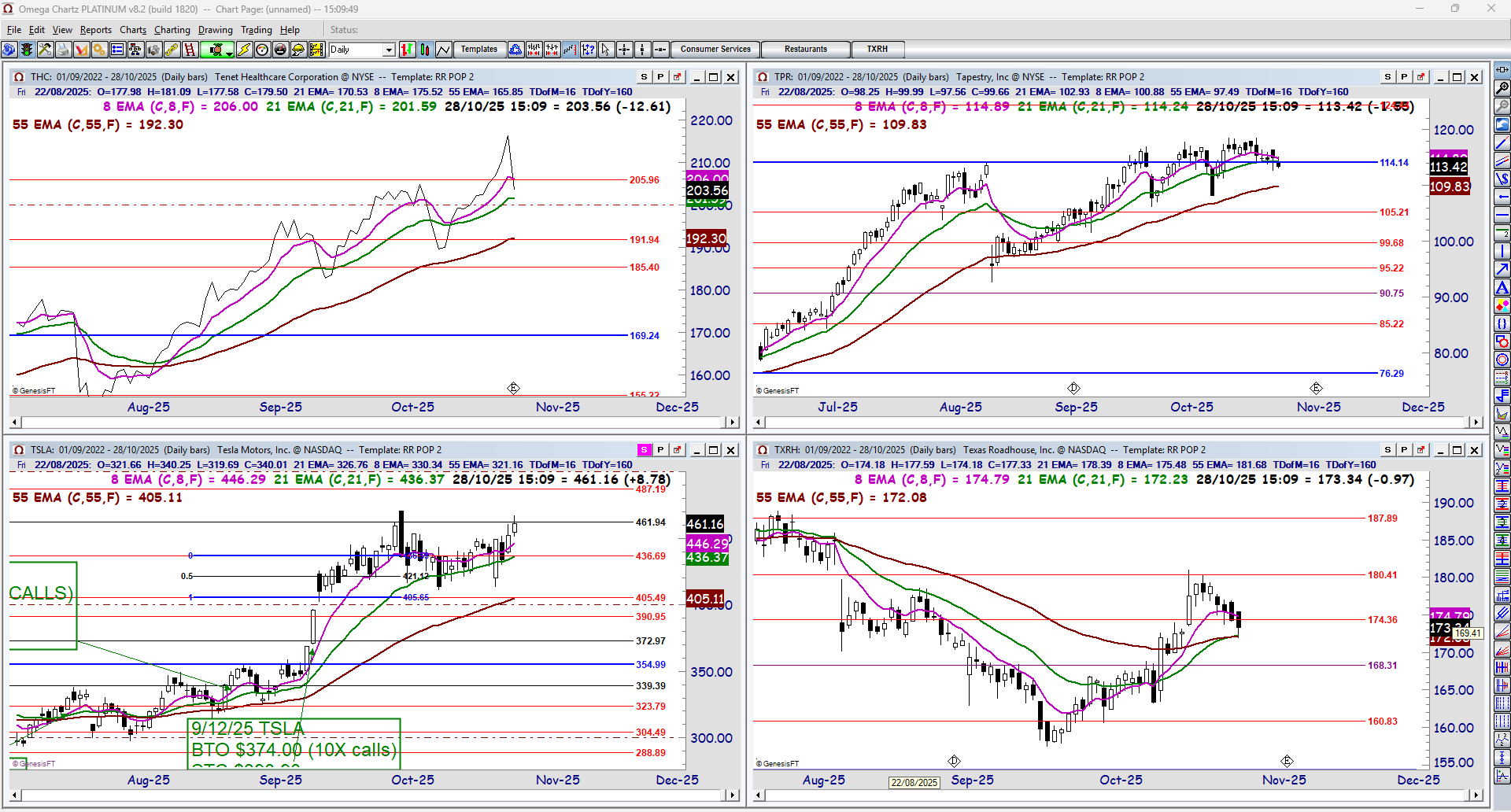This screenshot has height=812, width=1511.
Task: Toggle the P button on TSLA chart
Action: coord(660,450)
